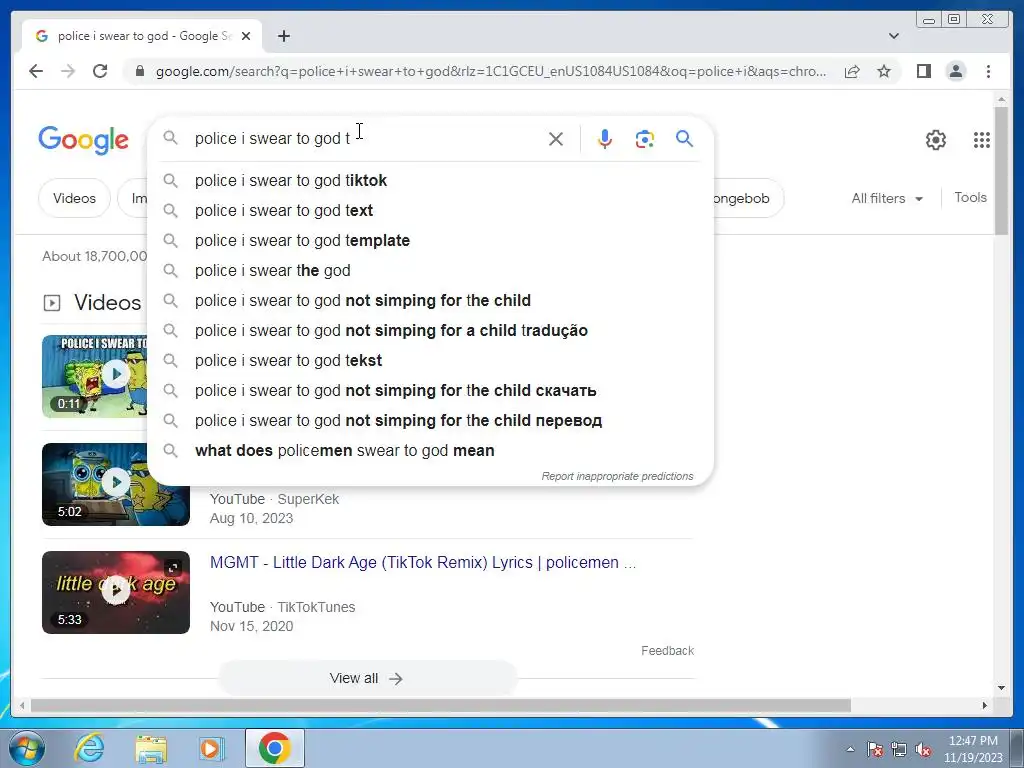The width and height of the screenshot is (1024, 768).
Task: Clear the search box text
Action: (x=556, y=138)
